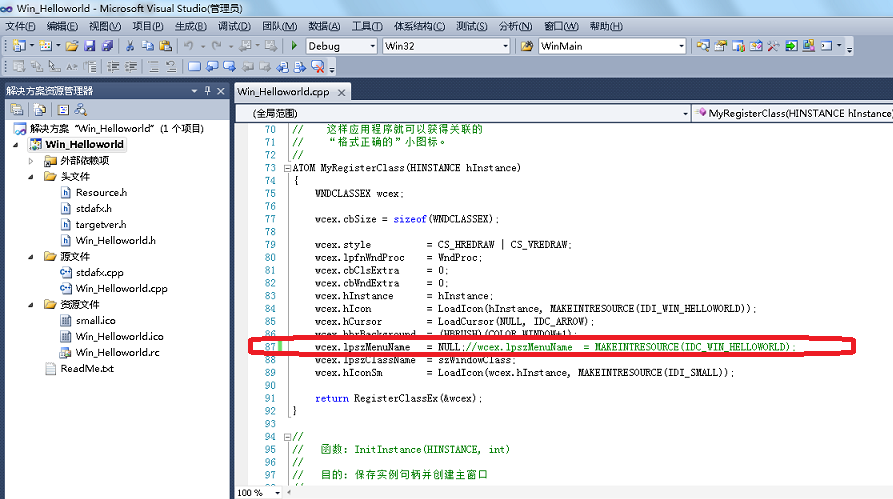Open the 工具(T) menu
The image size is (893, 499).
367,26
